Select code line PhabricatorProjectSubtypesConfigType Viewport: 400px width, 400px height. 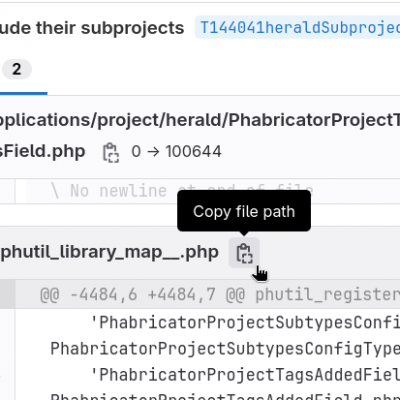click(x=225, y=349)
